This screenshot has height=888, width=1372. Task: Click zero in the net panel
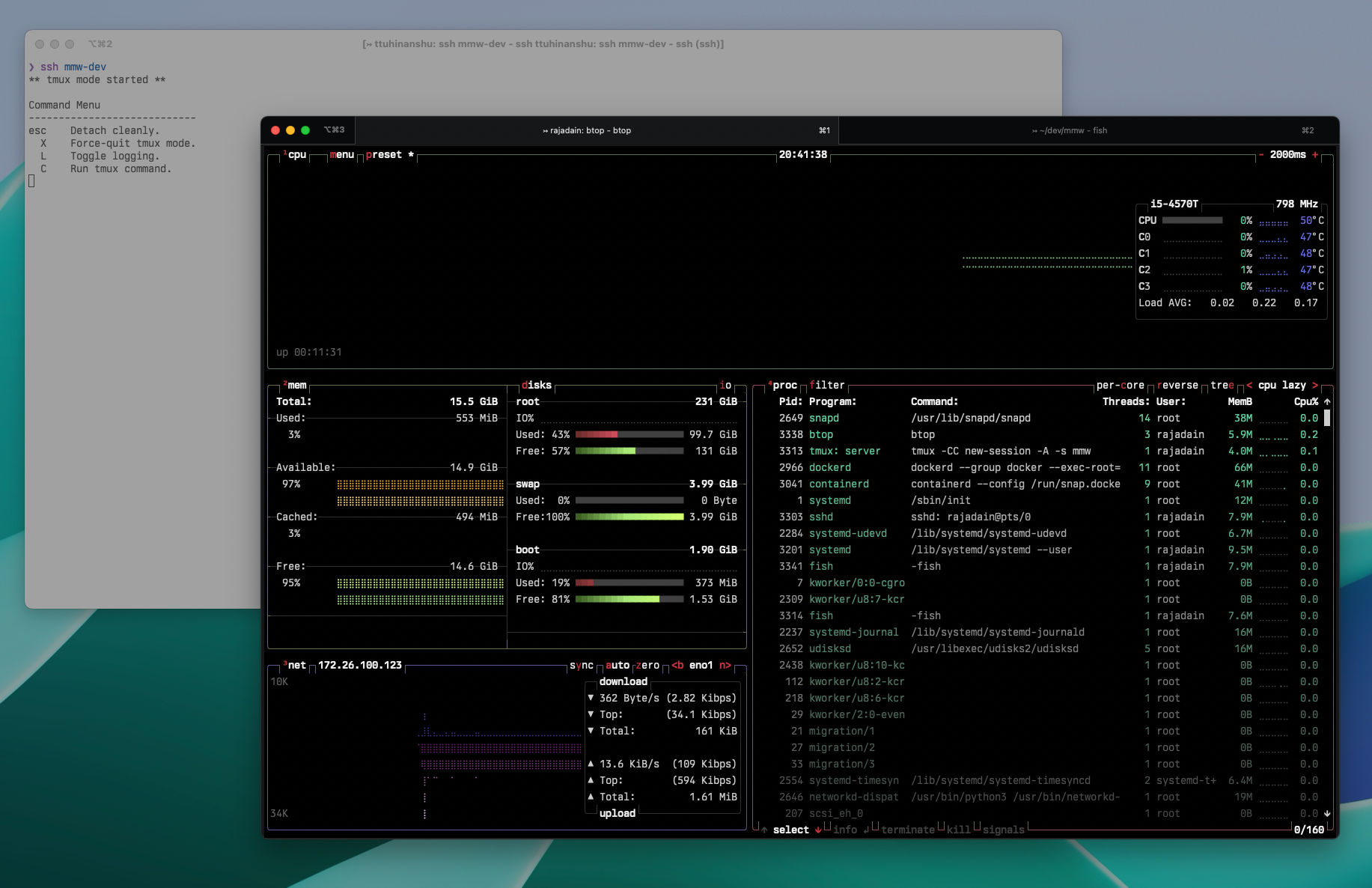647,666
